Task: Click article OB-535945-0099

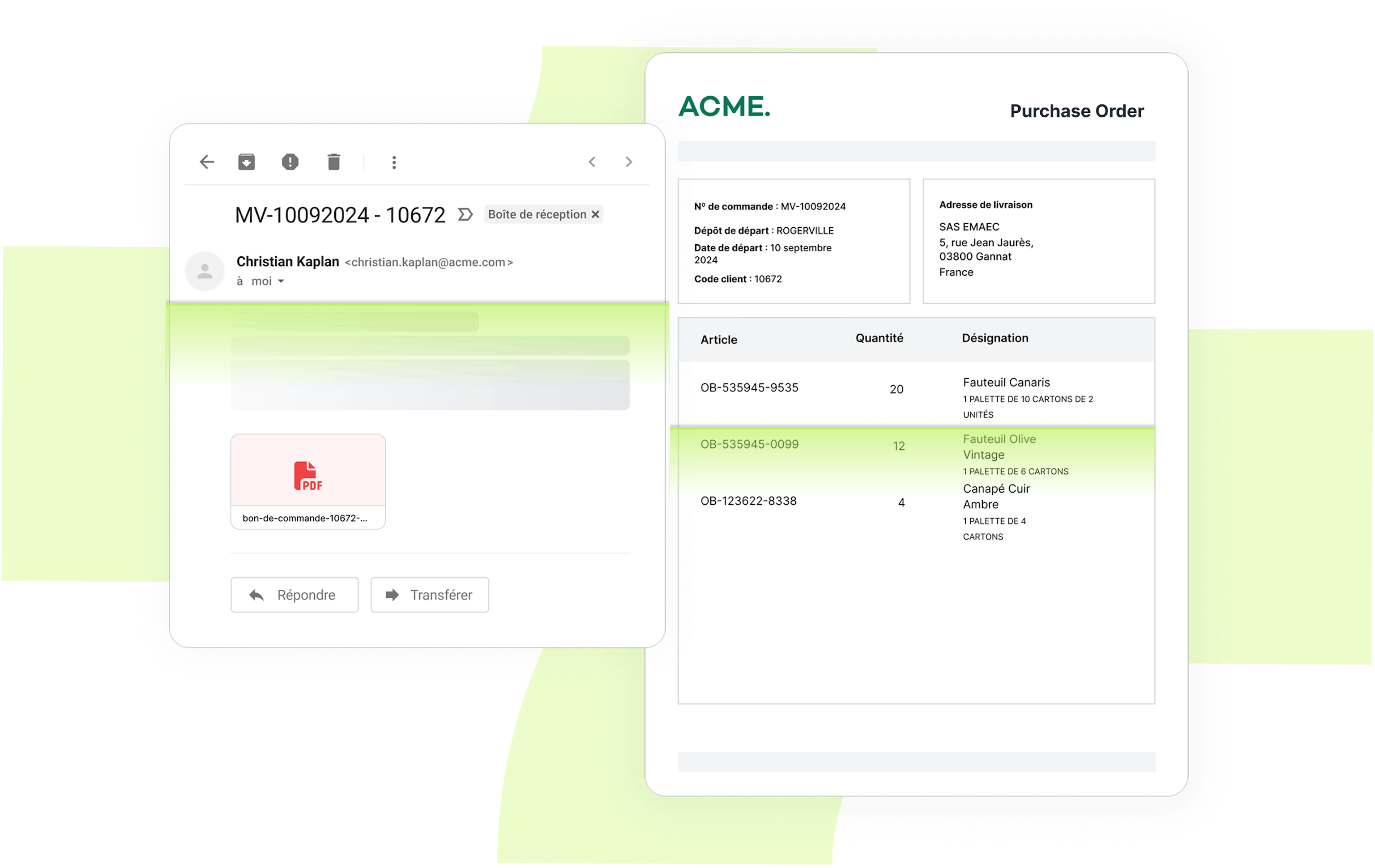Action: (750, 445)
